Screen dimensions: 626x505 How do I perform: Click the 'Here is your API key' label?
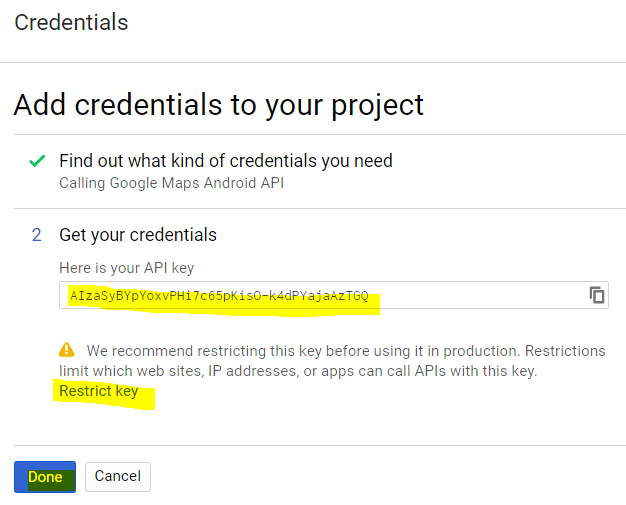(126, 267)
